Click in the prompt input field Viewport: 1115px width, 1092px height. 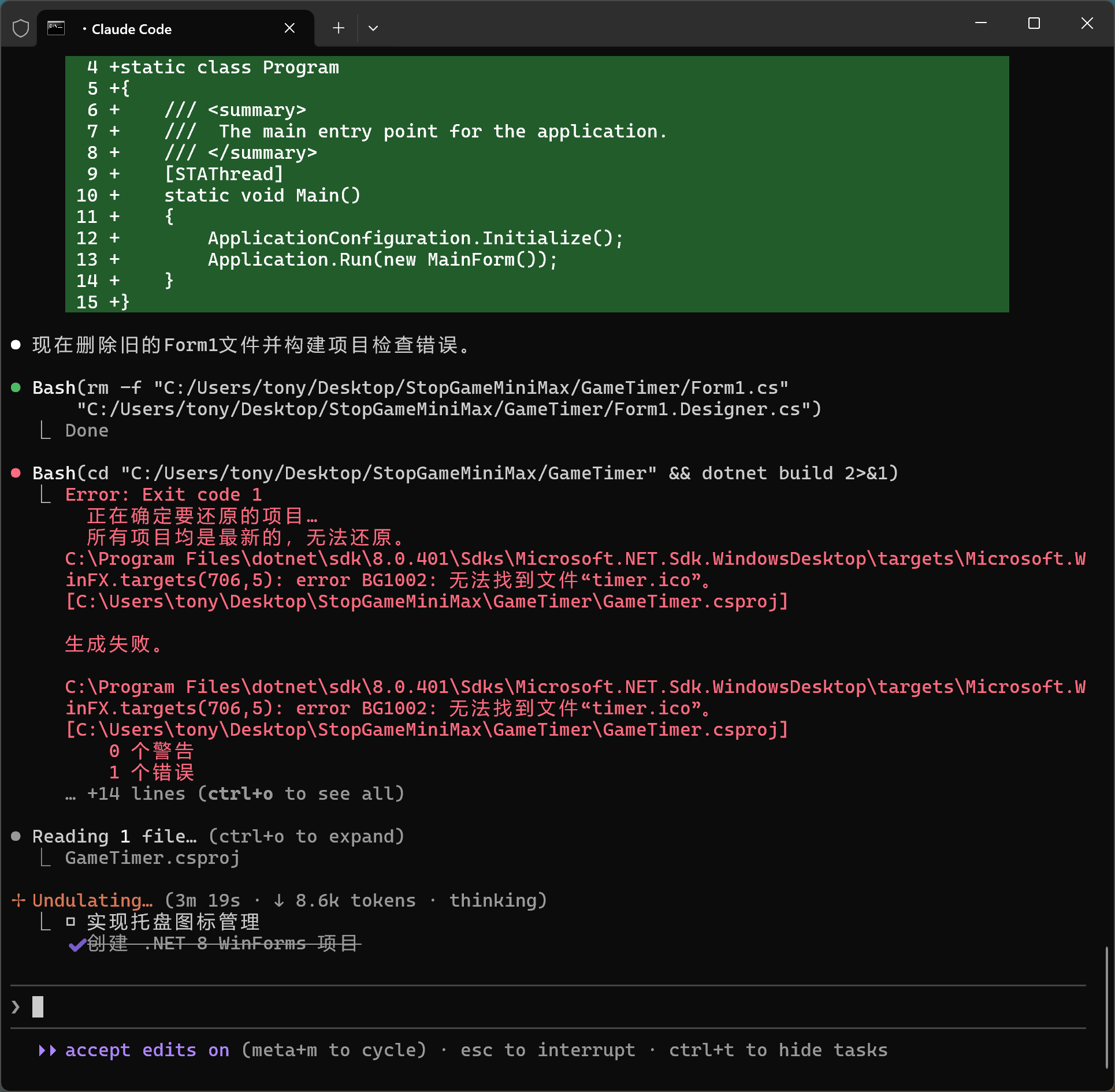pyautogui.click(x=520, y=1007)
